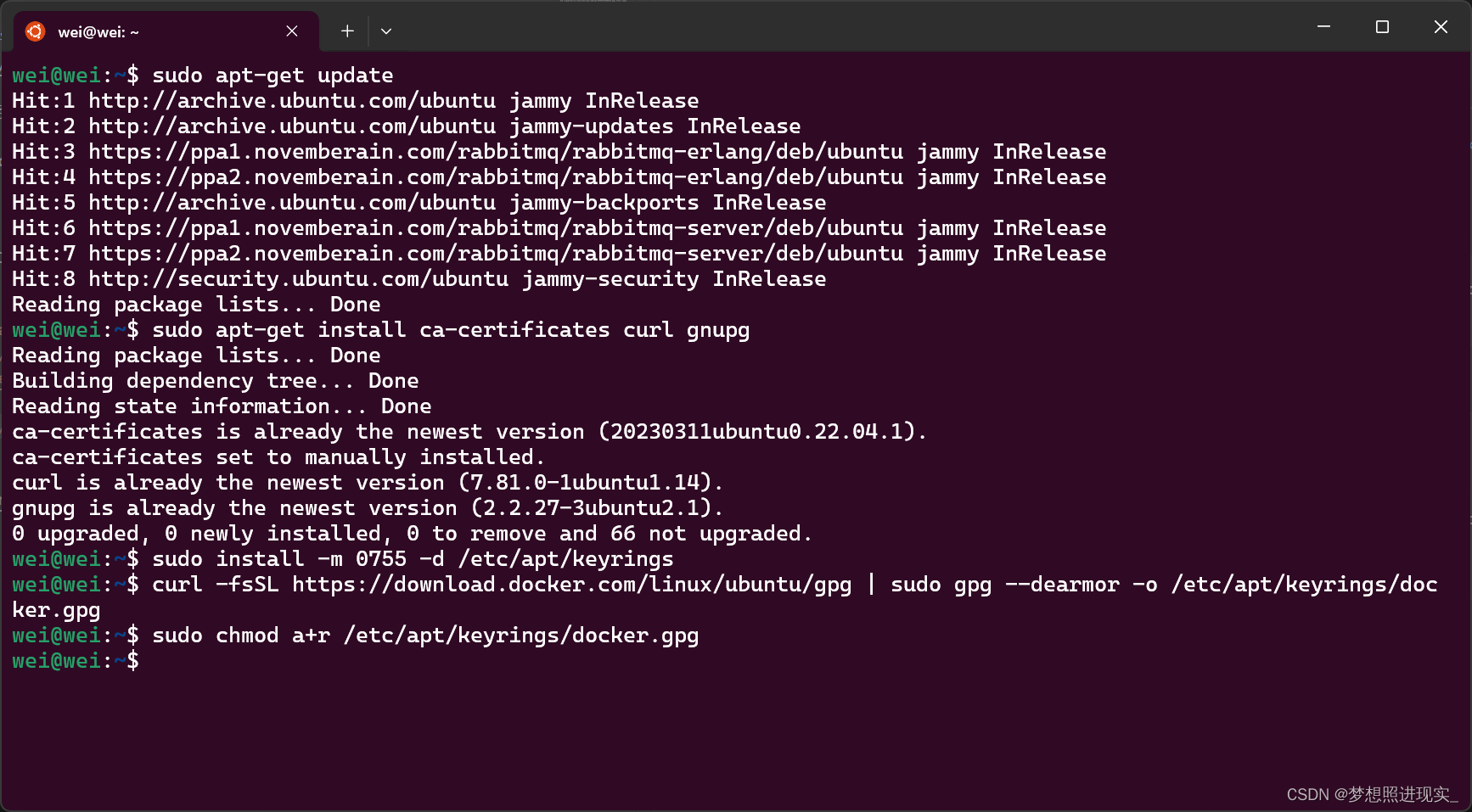Click 'sudo chmod a+r' docker.gpg command

pyautogui.click(x=425, y=636)
